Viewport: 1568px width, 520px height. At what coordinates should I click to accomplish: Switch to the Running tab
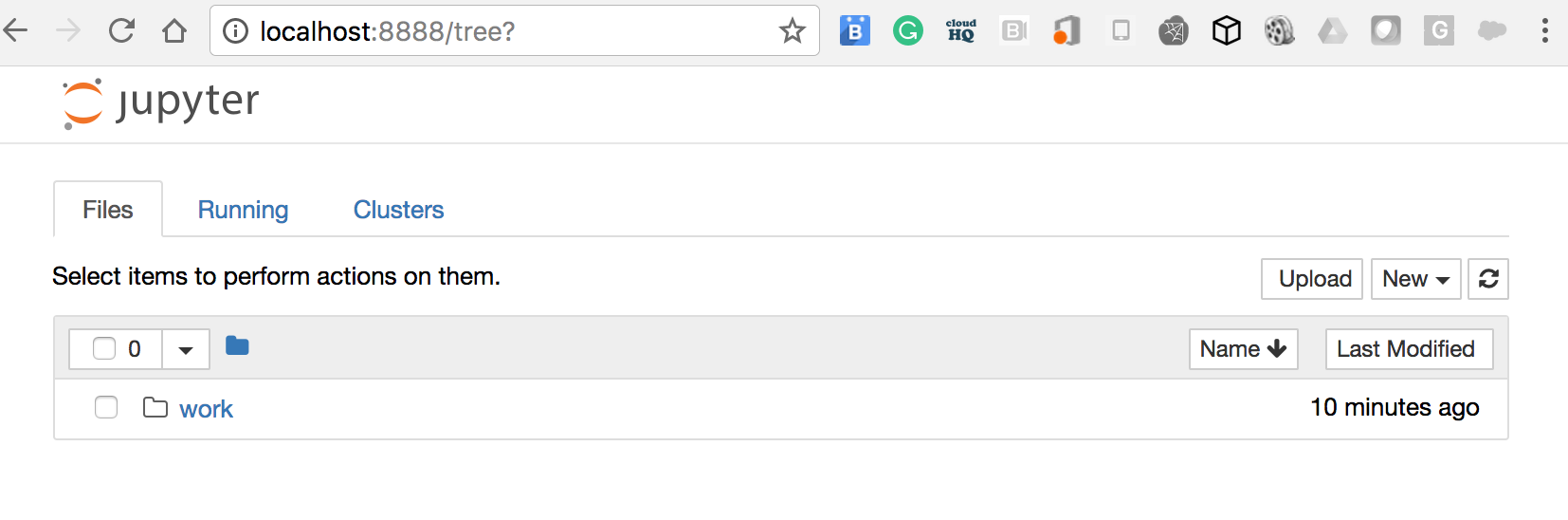pyautogui.click(x=243, y=210)
